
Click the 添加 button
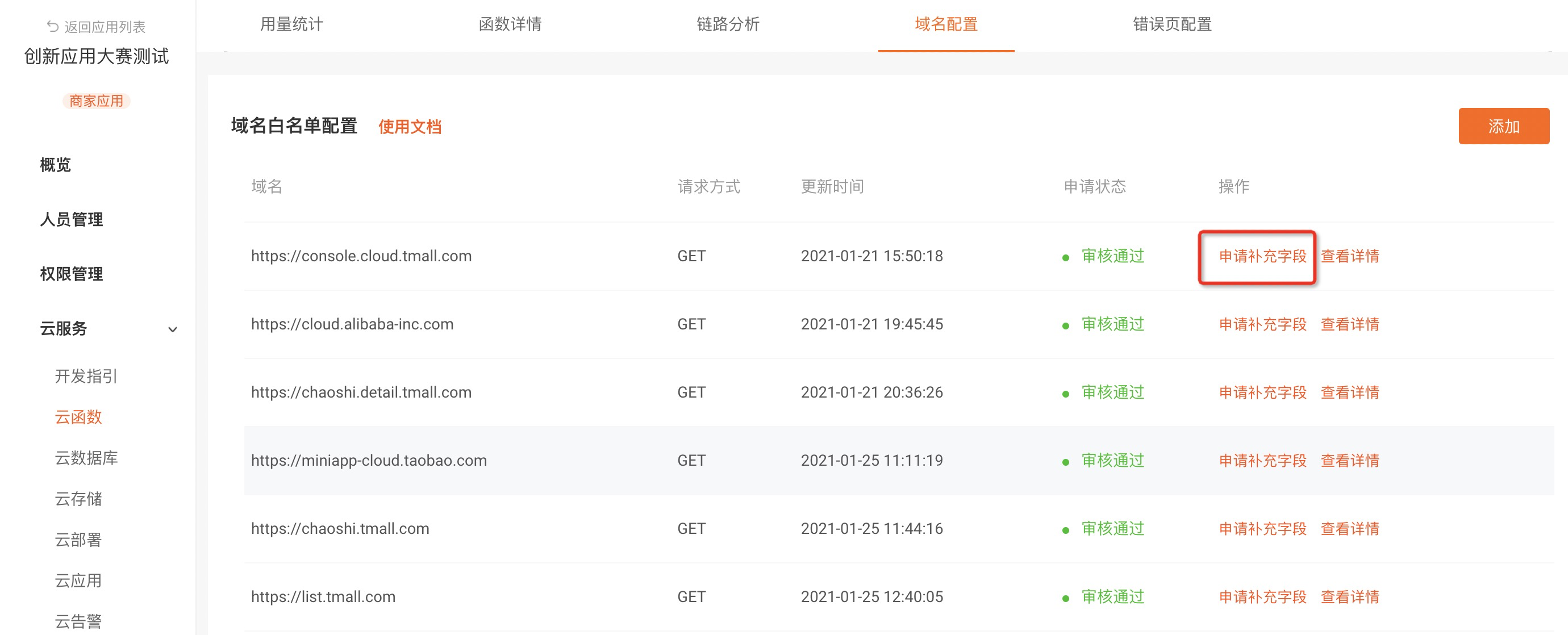(x=1503, y=126)
